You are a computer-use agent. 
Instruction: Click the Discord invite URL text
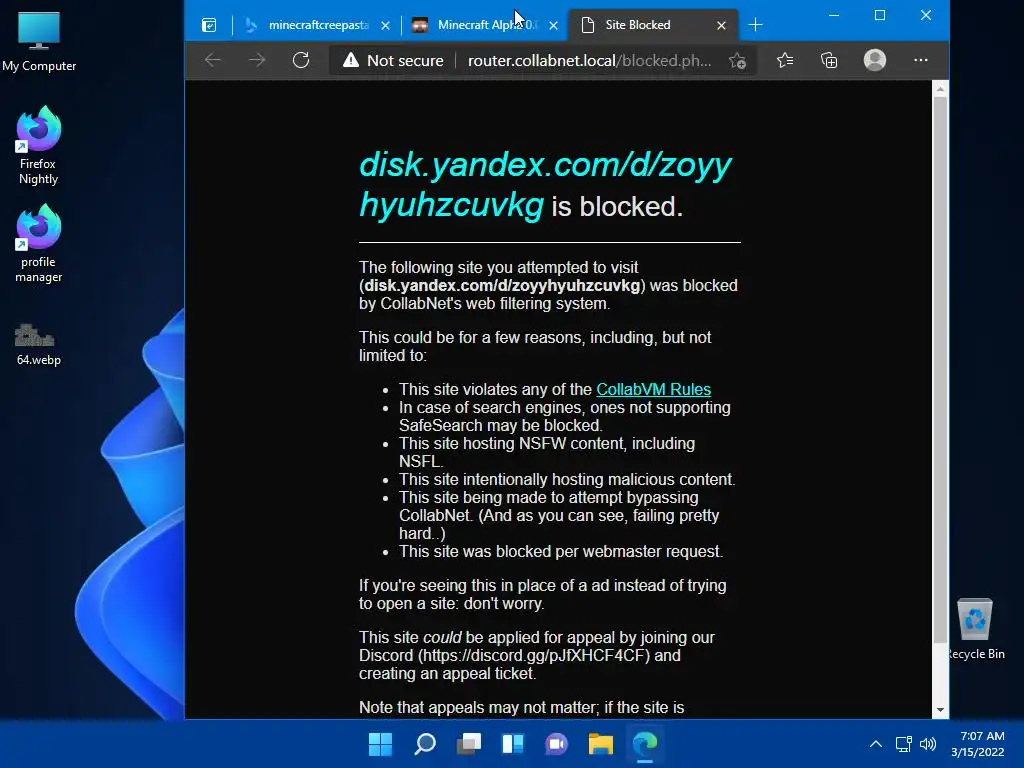(534, 656)
